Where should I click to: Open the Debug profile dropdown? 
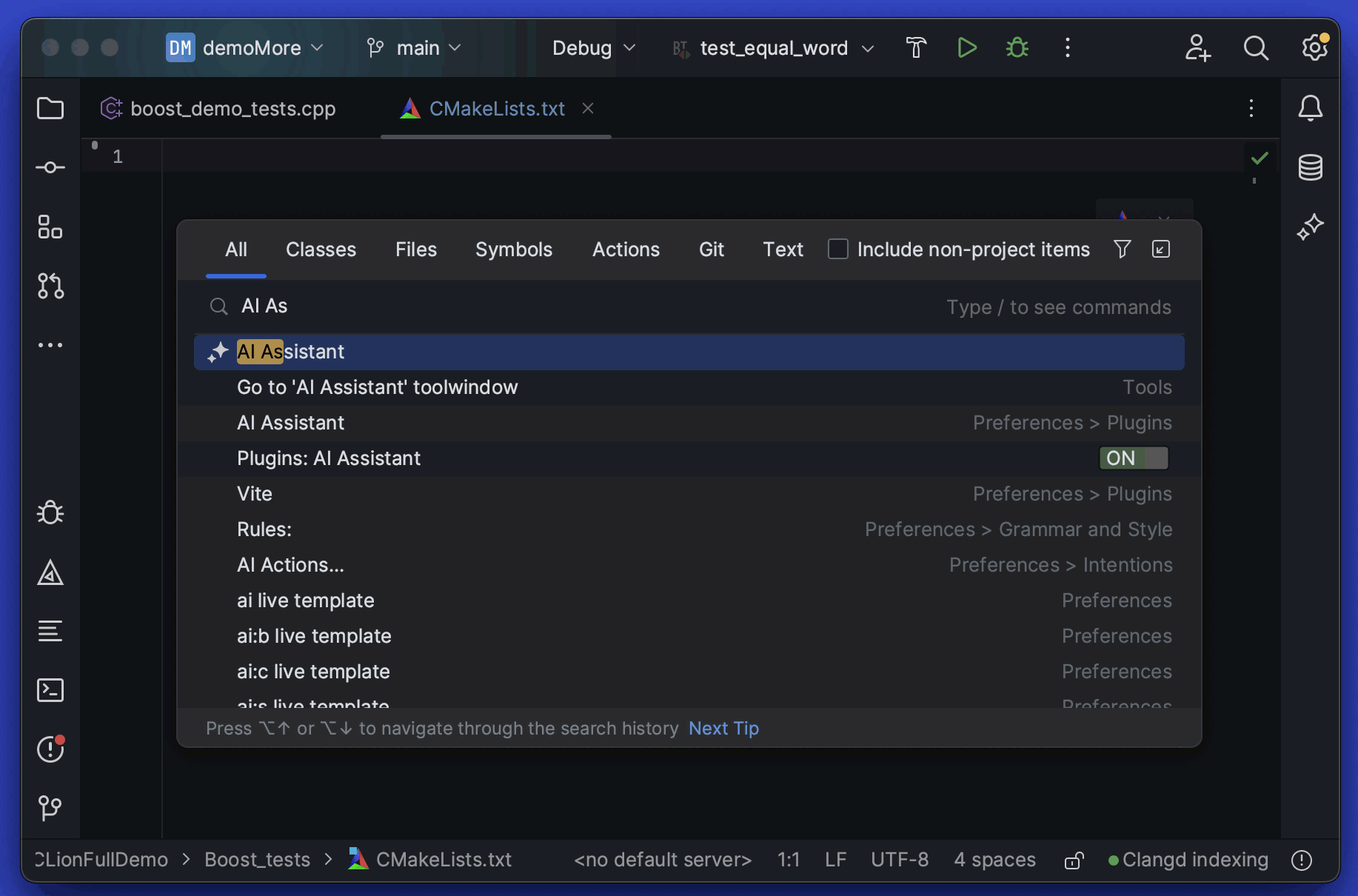click(594, 48)
